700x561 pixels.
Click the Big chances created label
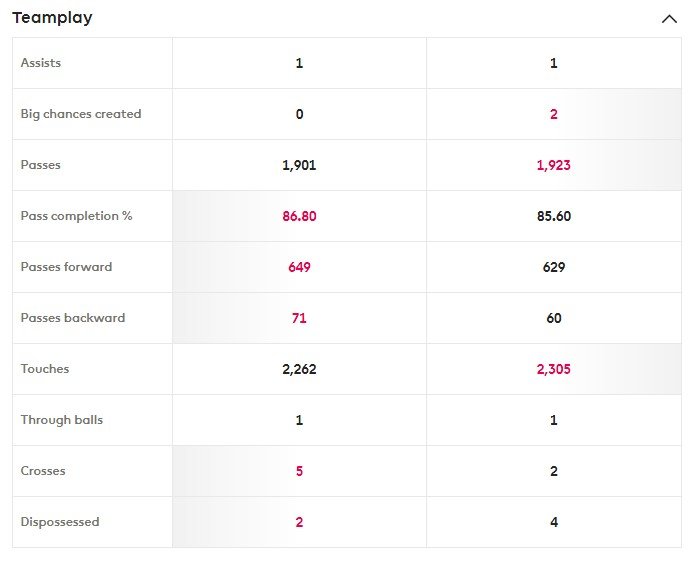pyautogui.click(x=81, y=114)
